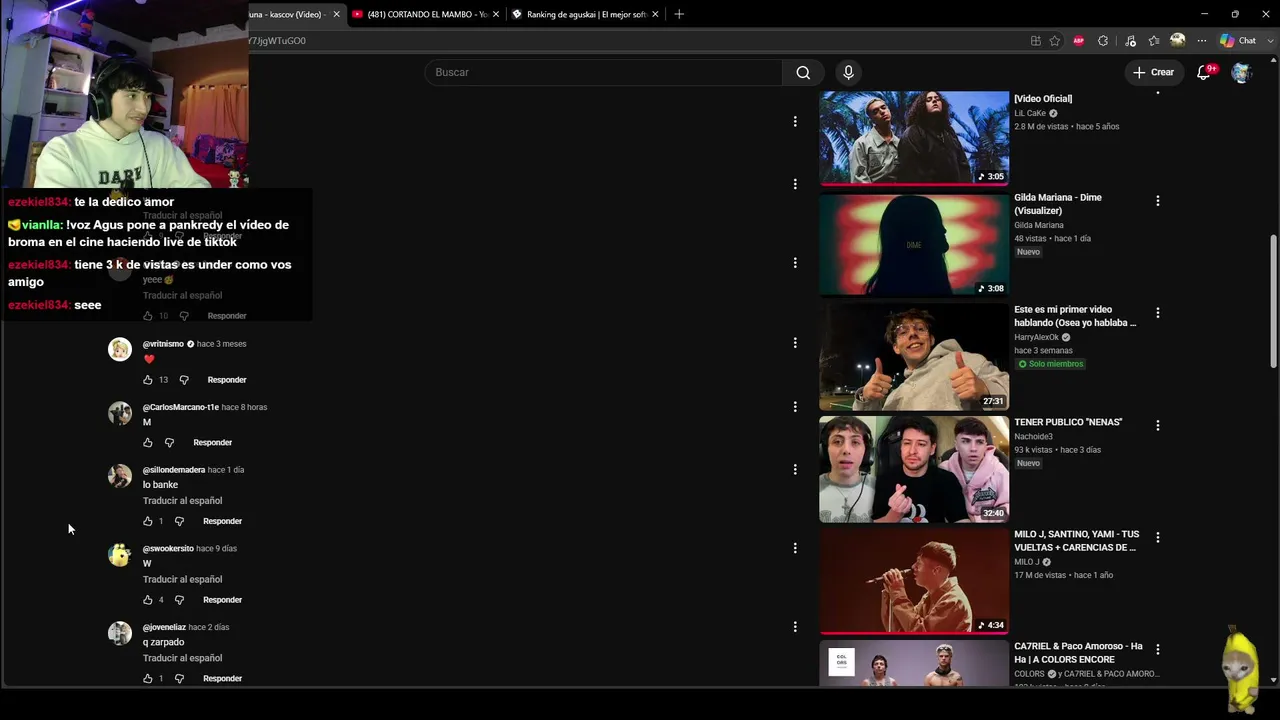Screen dimensions: 1280x720
Task: Focus the Buscar search field
Action: pyautogui.click(x=604, y=72)
